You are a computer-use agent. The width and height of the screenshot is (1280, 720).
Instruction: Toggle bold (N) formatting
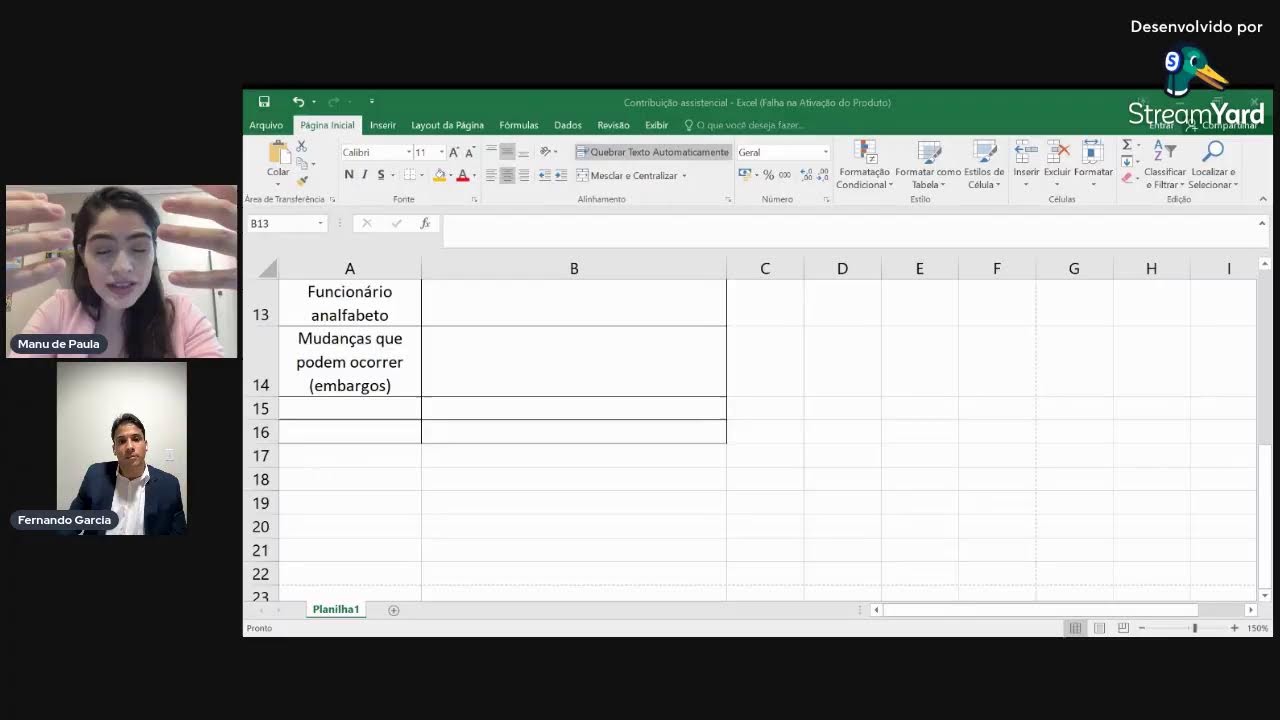pyautogui.click(x=349, y=175)
